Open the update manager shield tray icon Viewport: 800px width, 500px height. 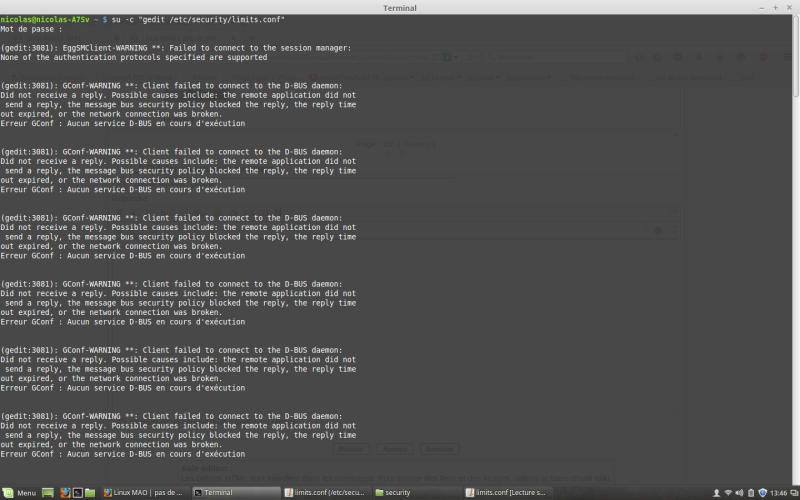coord(762,493)
